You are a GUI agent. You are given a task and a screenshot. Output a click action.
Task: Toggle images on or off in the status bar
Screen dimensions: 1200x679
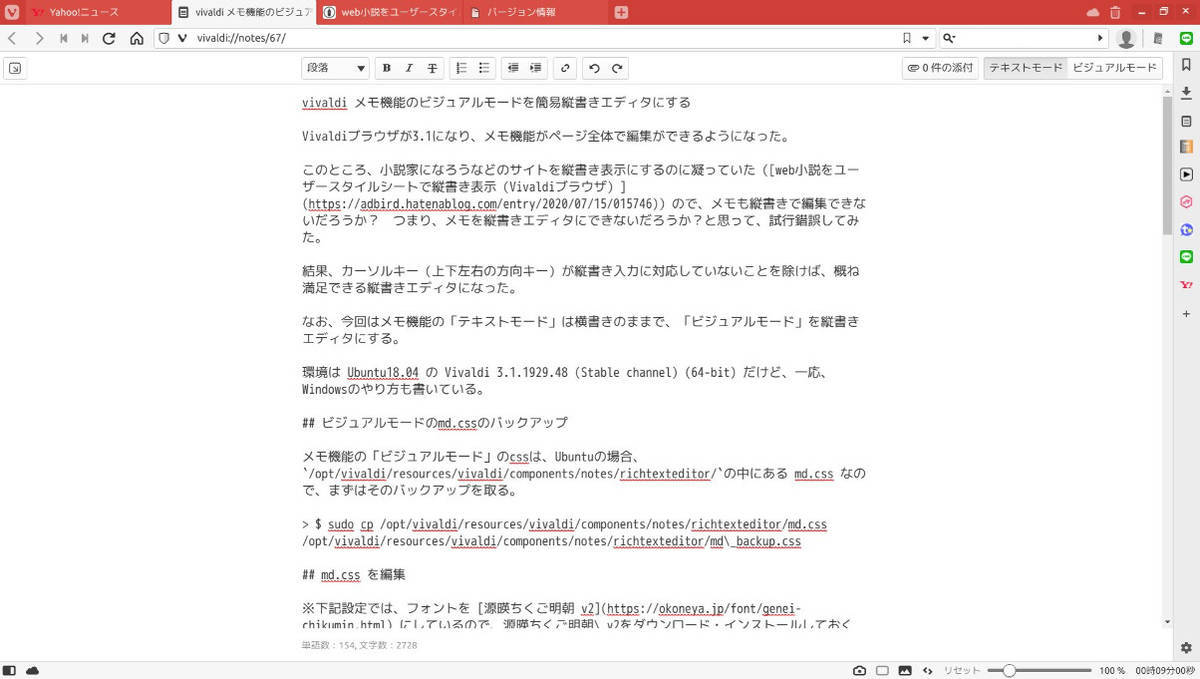pos(907,671)
